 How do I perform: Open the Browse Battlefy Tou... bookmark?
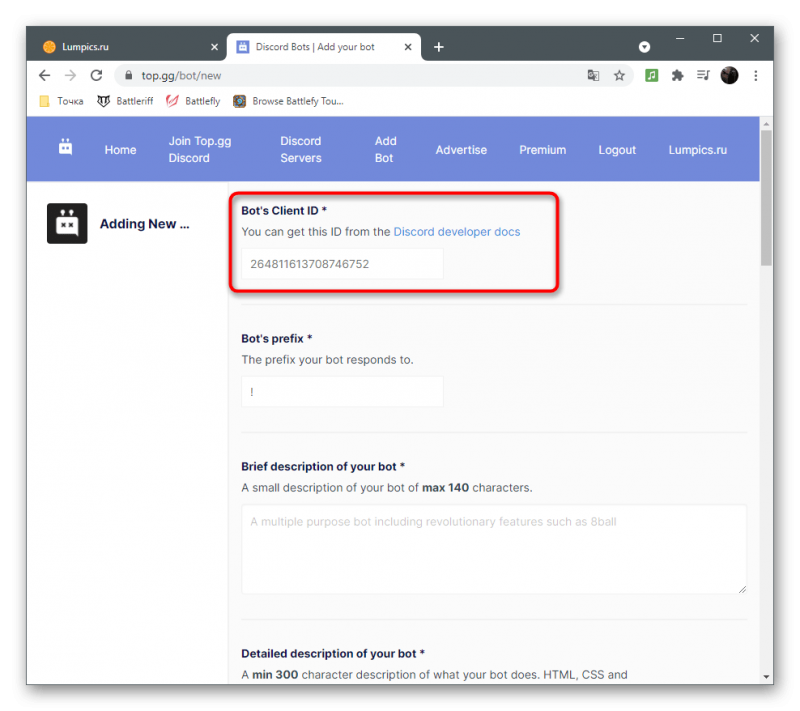(x=288, y=101)
